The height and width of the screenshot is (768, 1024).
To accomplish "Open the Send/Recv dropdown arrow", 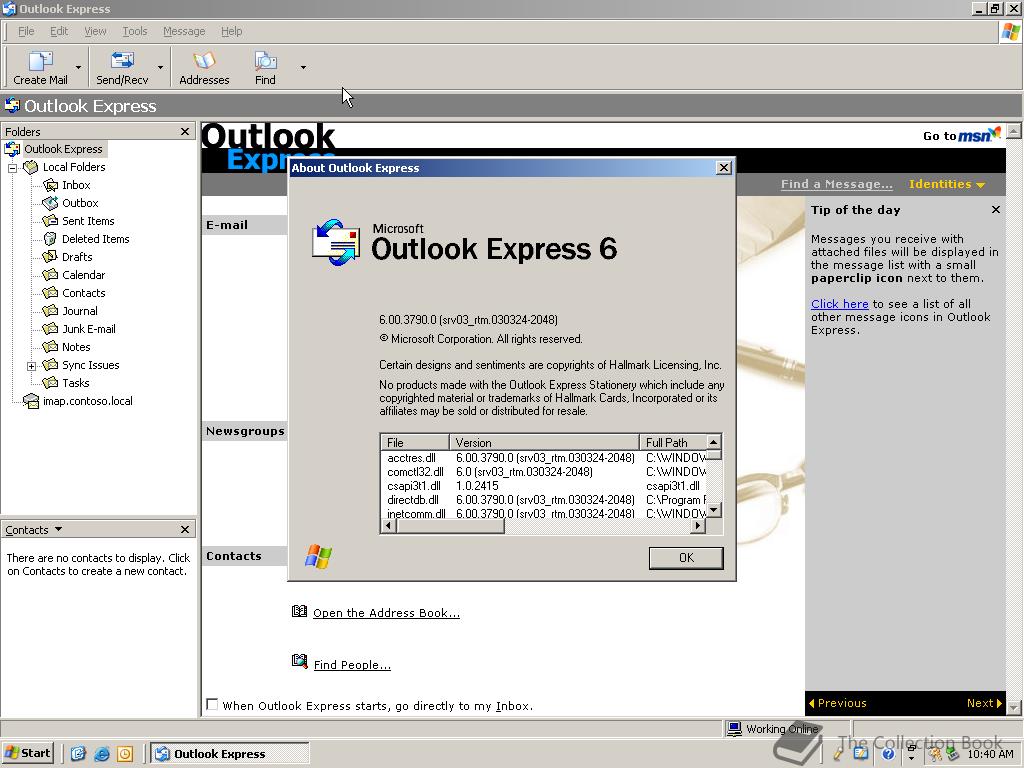I will tap(160, 67).
